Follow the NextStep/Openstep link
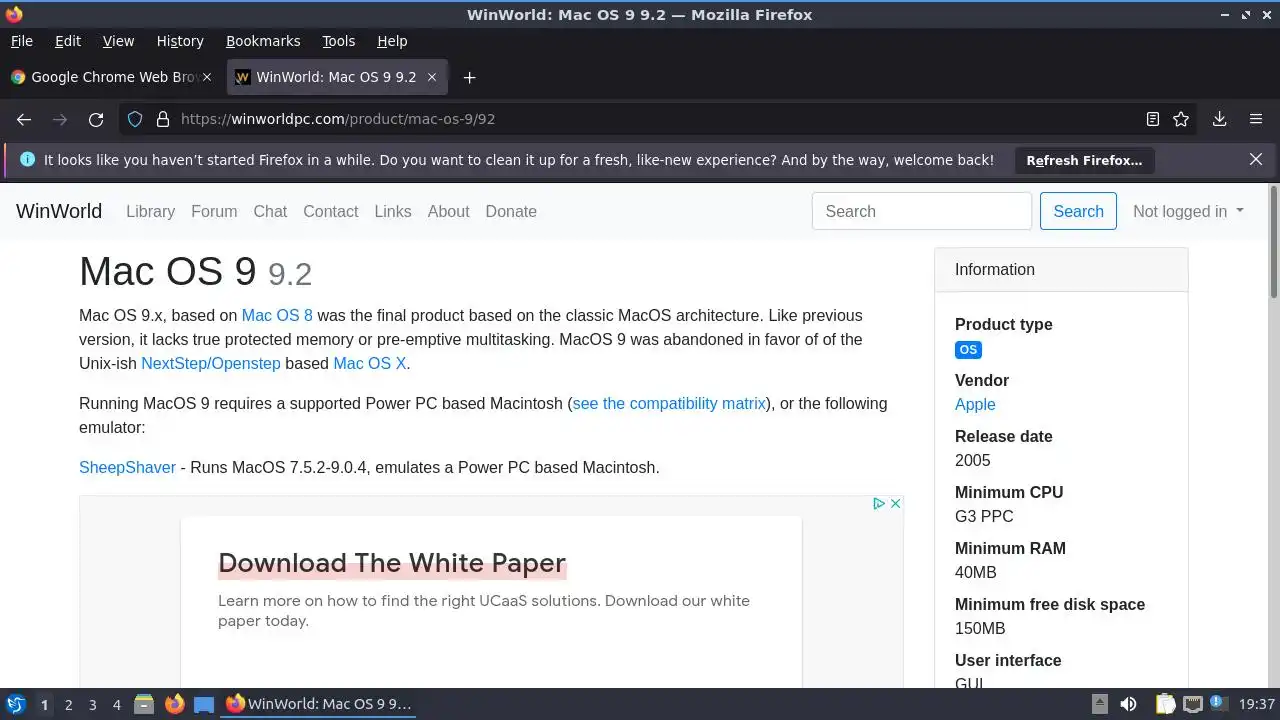Screen dimensions: 1280x720 pyautogui.click(x=211, y=363)
